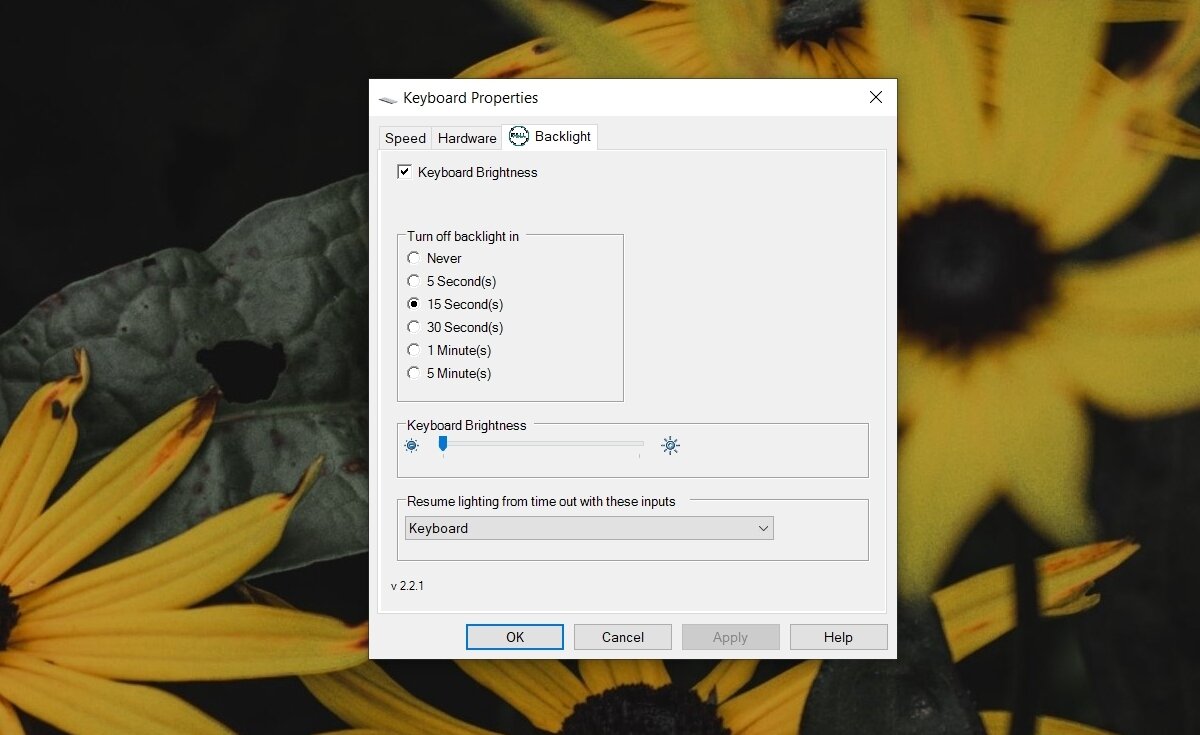The width and height of the screenshot is (1200, 735).
Task: Select the 30 Second(s) option
Action: click(414, 327)
